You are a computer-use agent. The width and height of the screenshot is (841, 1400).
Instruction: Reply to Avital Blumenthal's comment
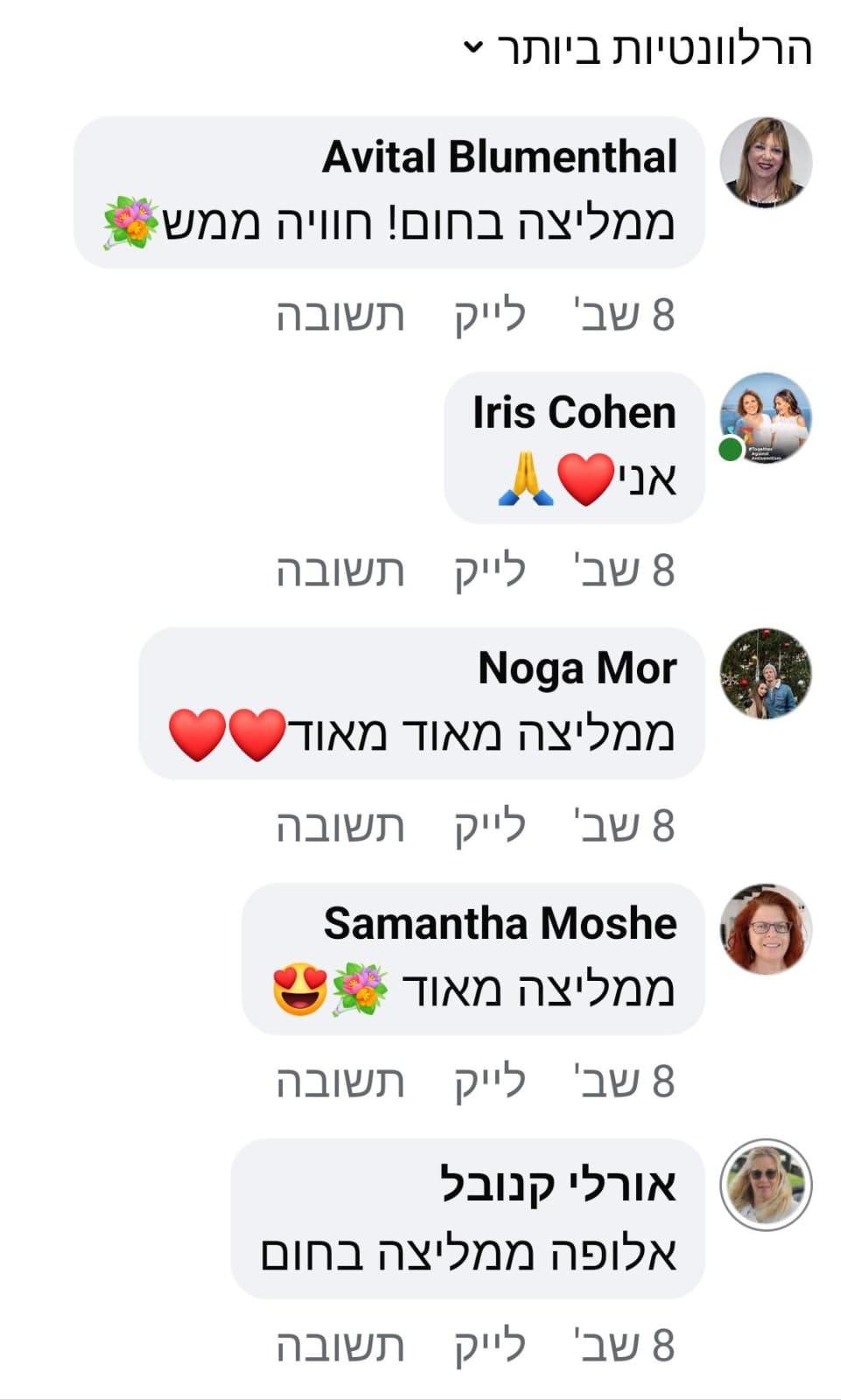click(340, 315)
